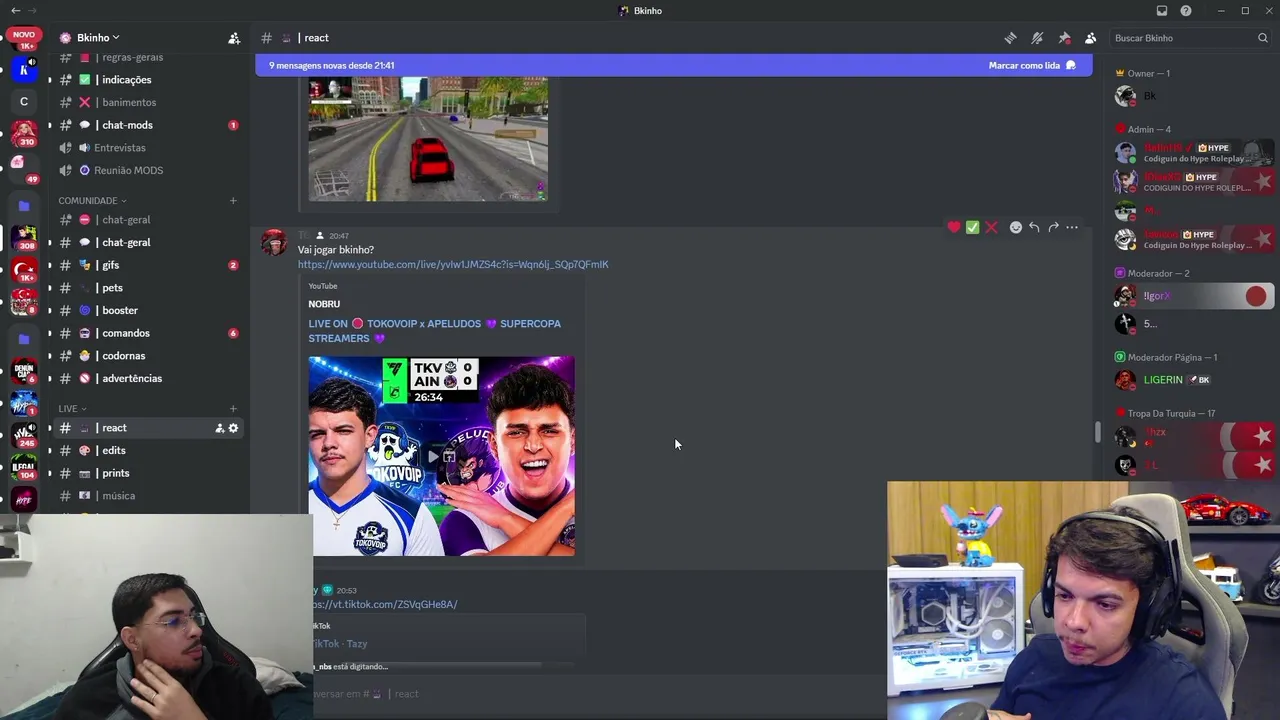1280x720 pixels.
Task: Open the banimentos channel
Action: point(147,102)
